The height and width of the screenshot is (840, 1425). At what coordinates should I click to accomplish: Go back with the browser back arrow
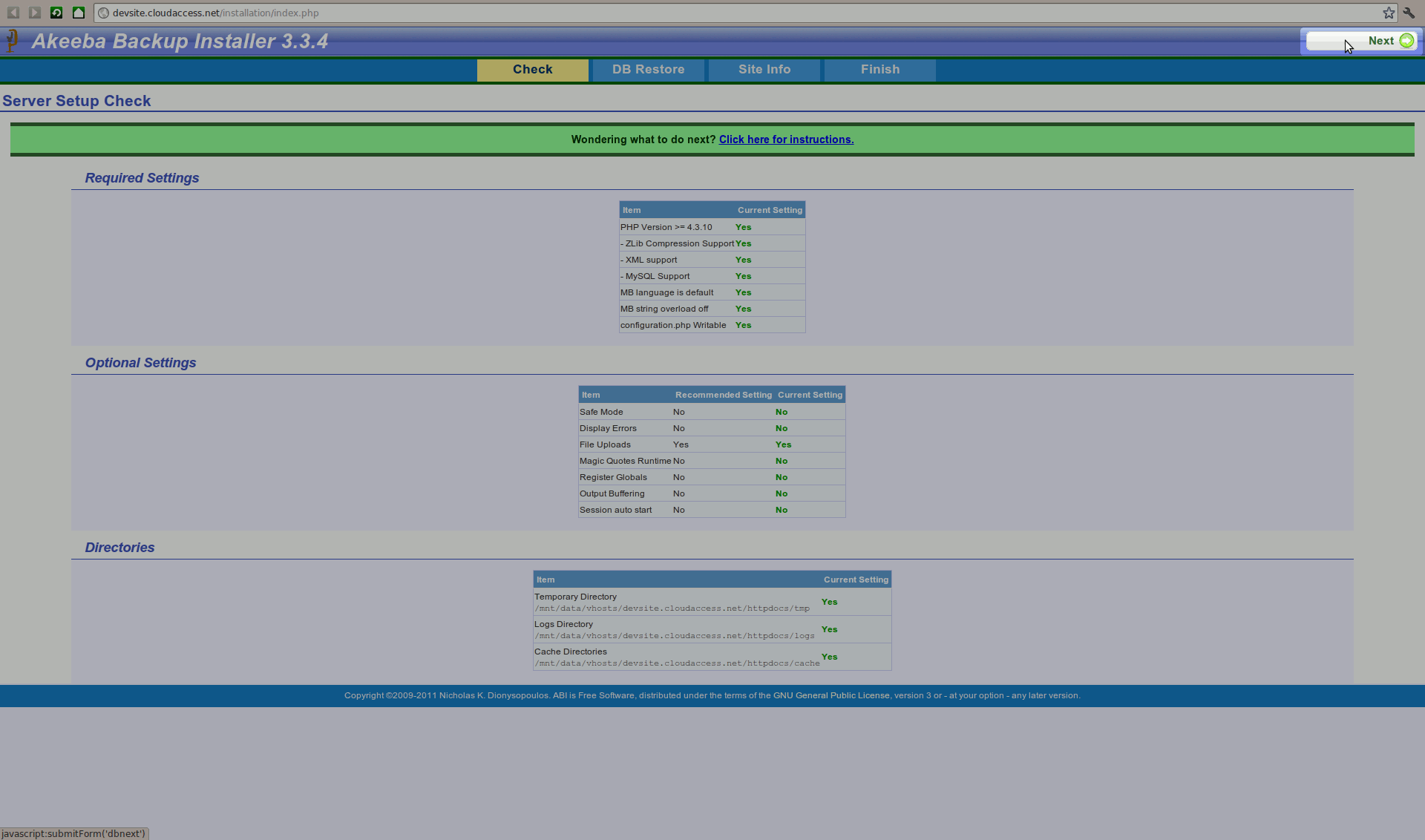click(x=13, y=13)
